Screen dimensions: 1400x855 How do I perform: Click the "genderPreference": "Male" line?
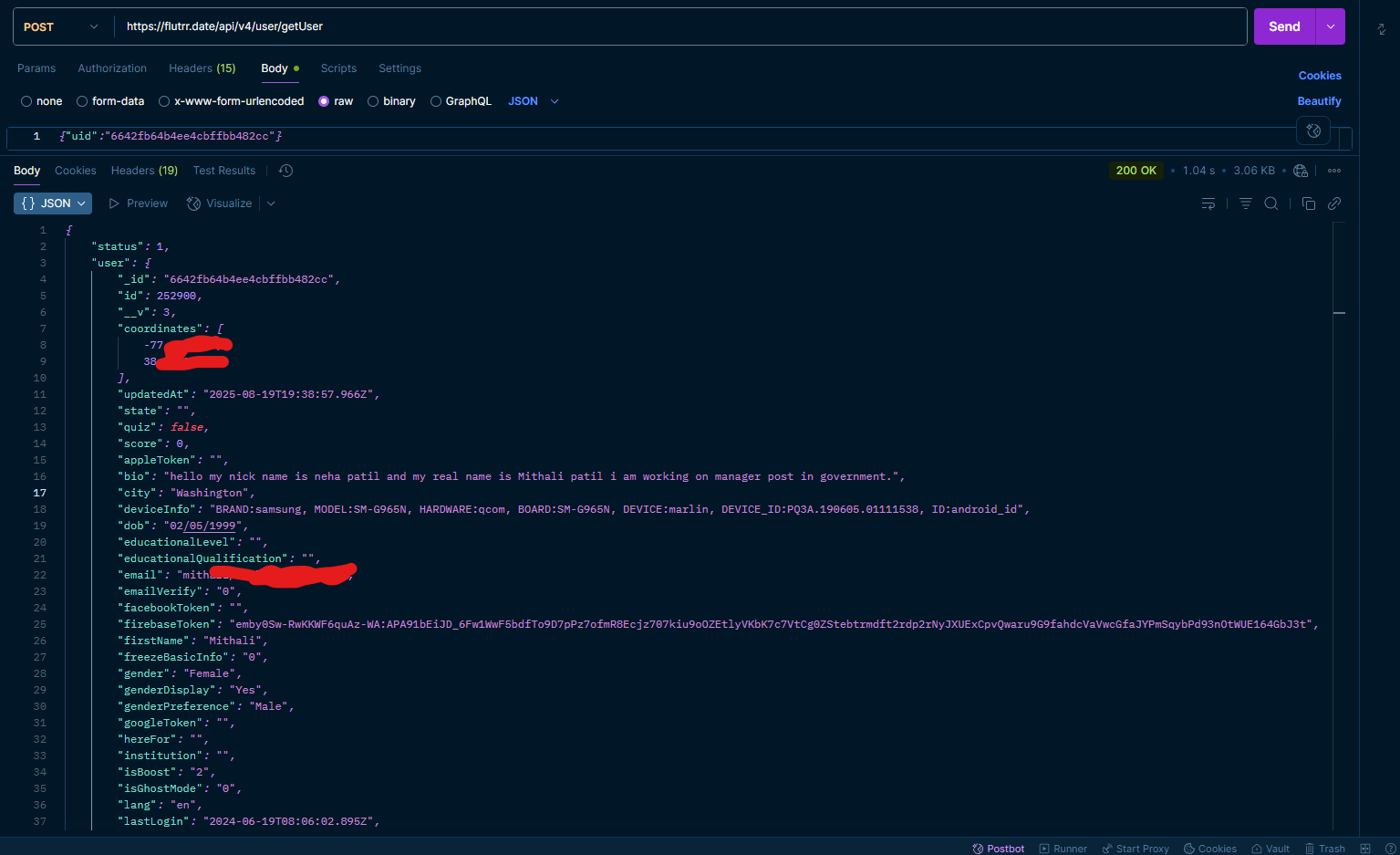(205, 706)
